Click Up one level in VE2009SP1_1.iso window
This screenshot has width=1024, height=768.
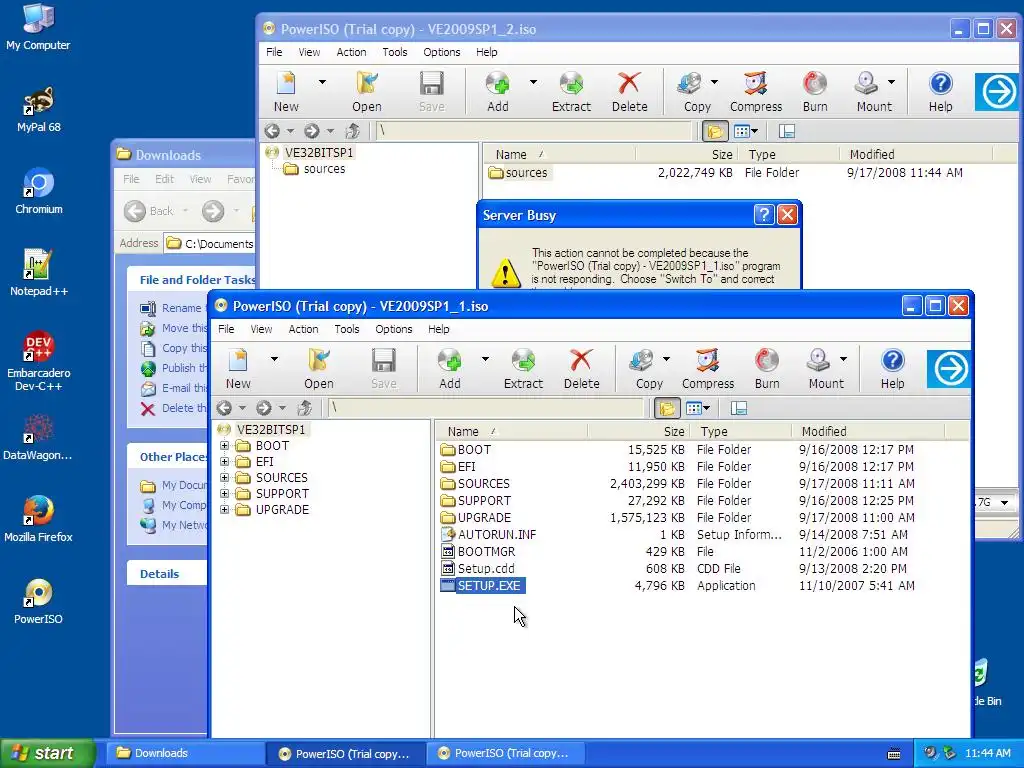[304, 408]
